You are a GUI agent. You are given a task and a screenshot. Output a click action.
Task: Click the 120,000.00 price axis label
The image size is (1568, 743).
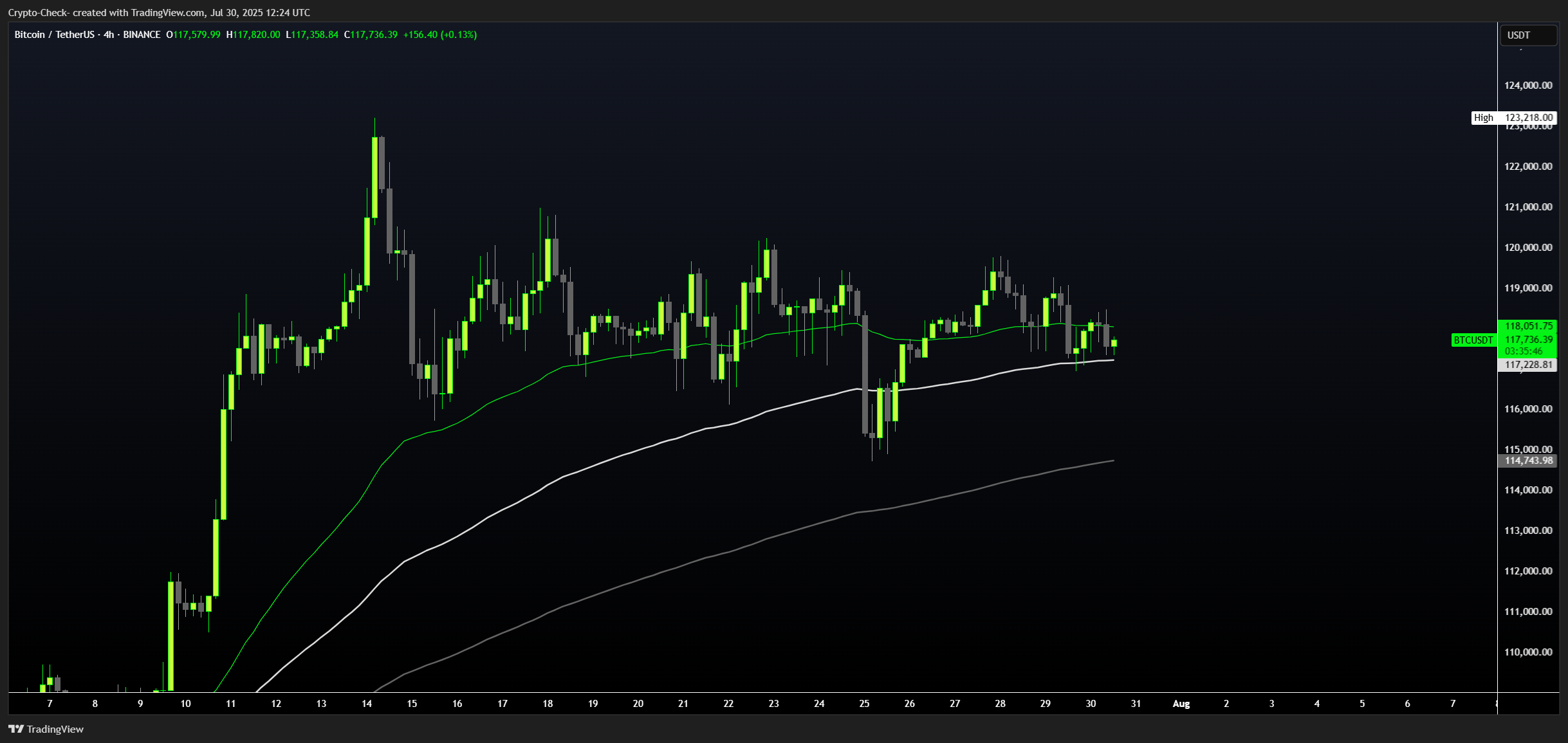(x=1528, y=248)
